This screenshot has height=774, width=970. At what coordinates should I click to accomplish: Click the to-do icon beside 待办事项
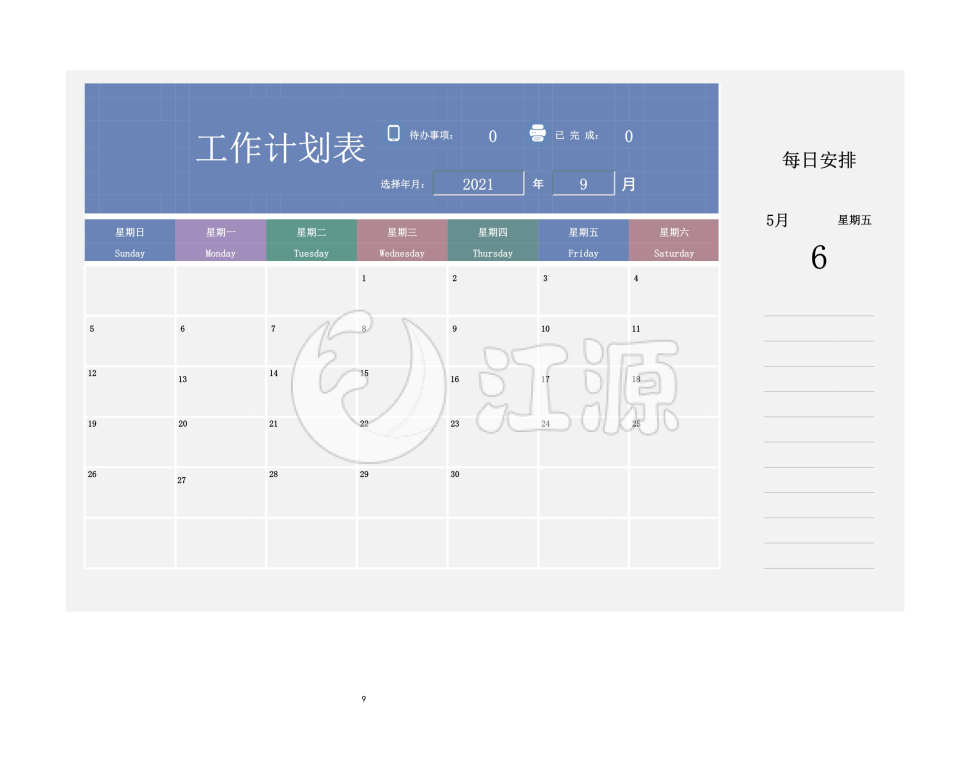393,133
